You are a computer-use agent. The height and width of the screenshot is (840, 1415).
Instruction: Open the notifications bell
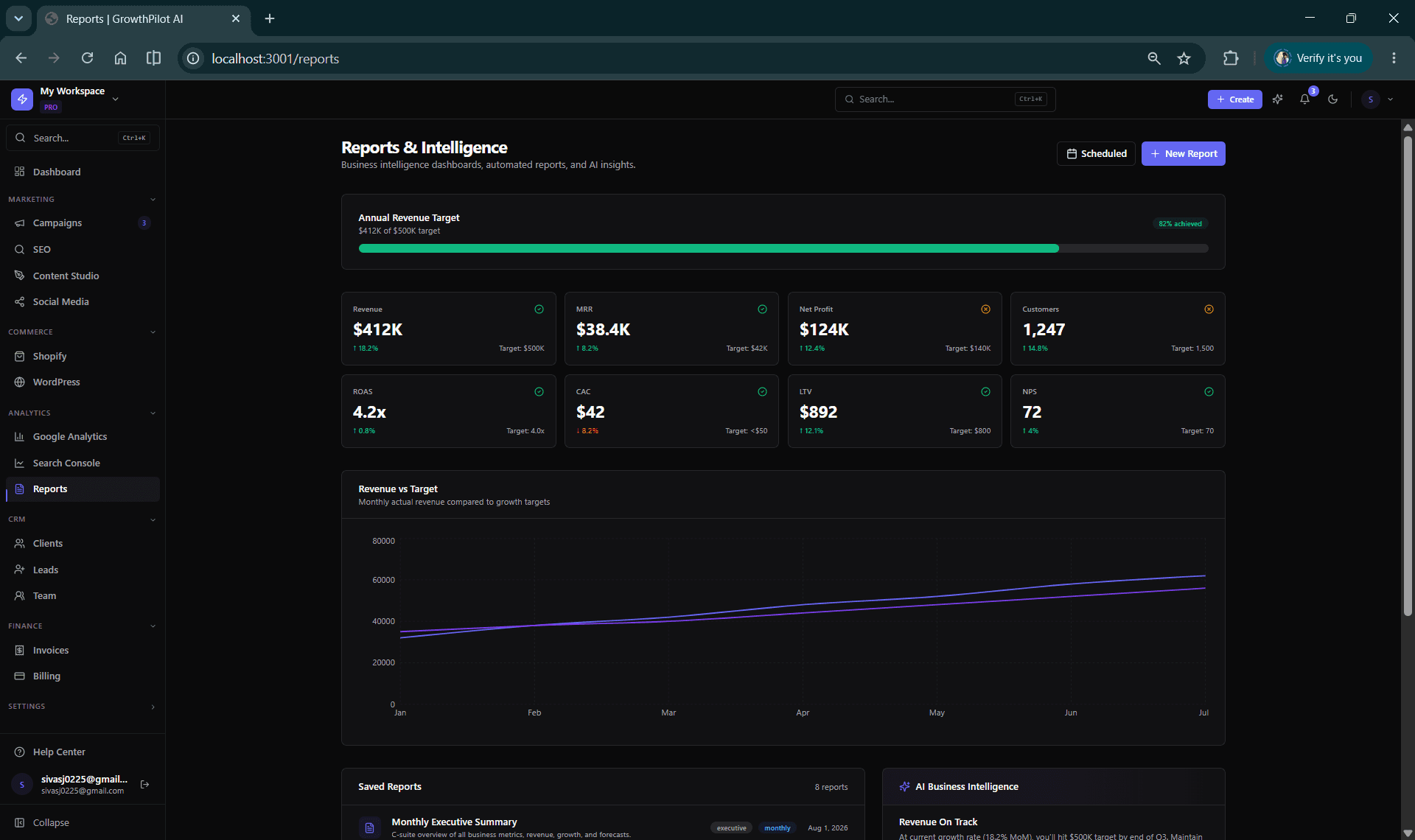(x=1304, y=99)
